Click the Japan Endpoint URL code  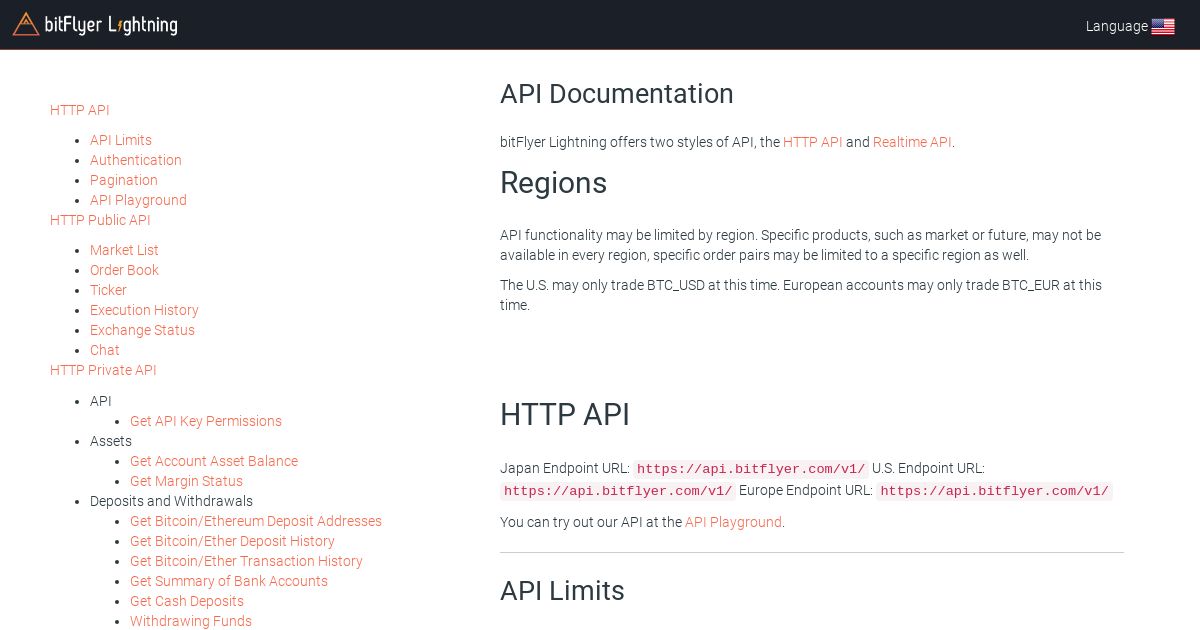[751, 468]
